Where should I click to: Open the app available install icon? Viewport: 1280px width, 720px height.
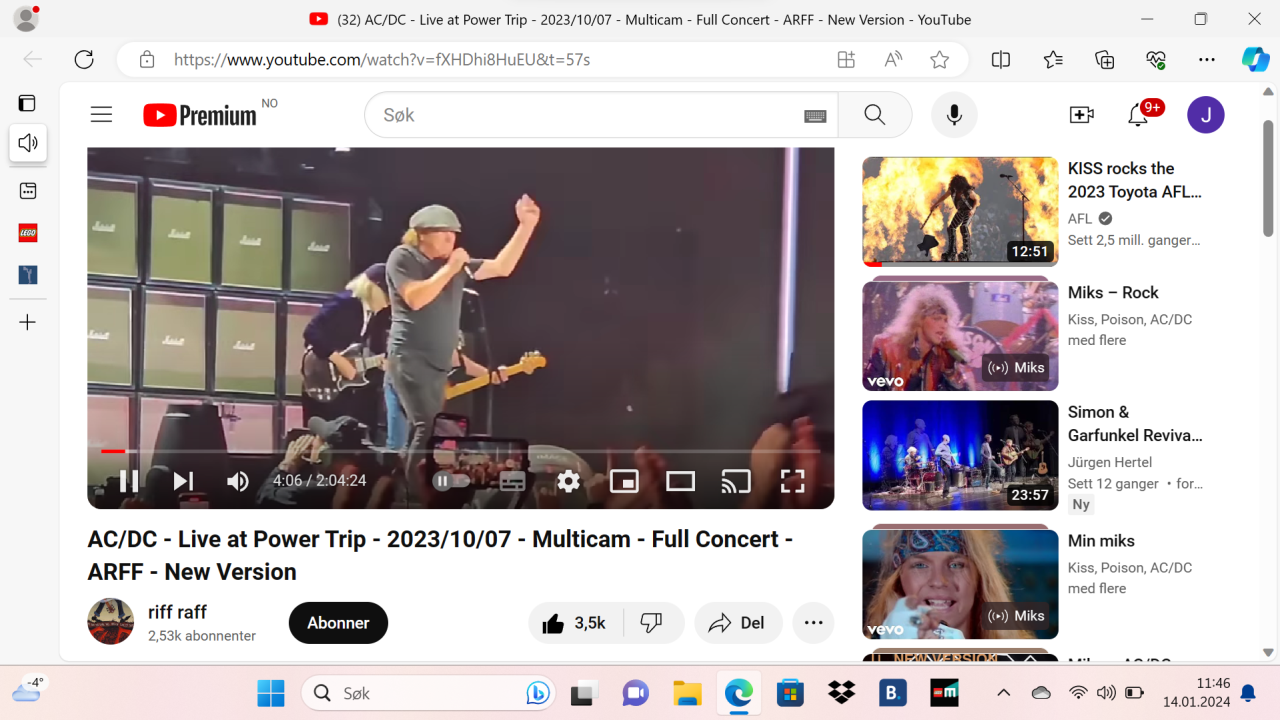point(846,59)
